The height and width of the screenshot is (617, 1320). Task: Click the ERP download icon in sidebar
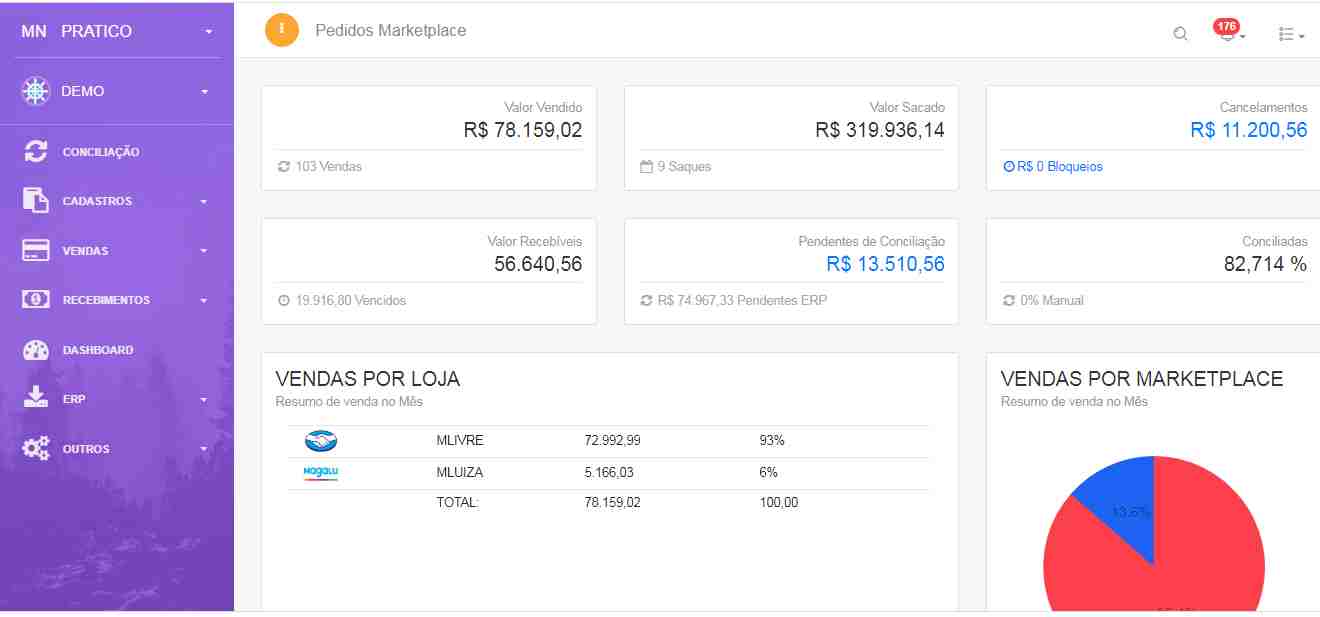[35, 399]
